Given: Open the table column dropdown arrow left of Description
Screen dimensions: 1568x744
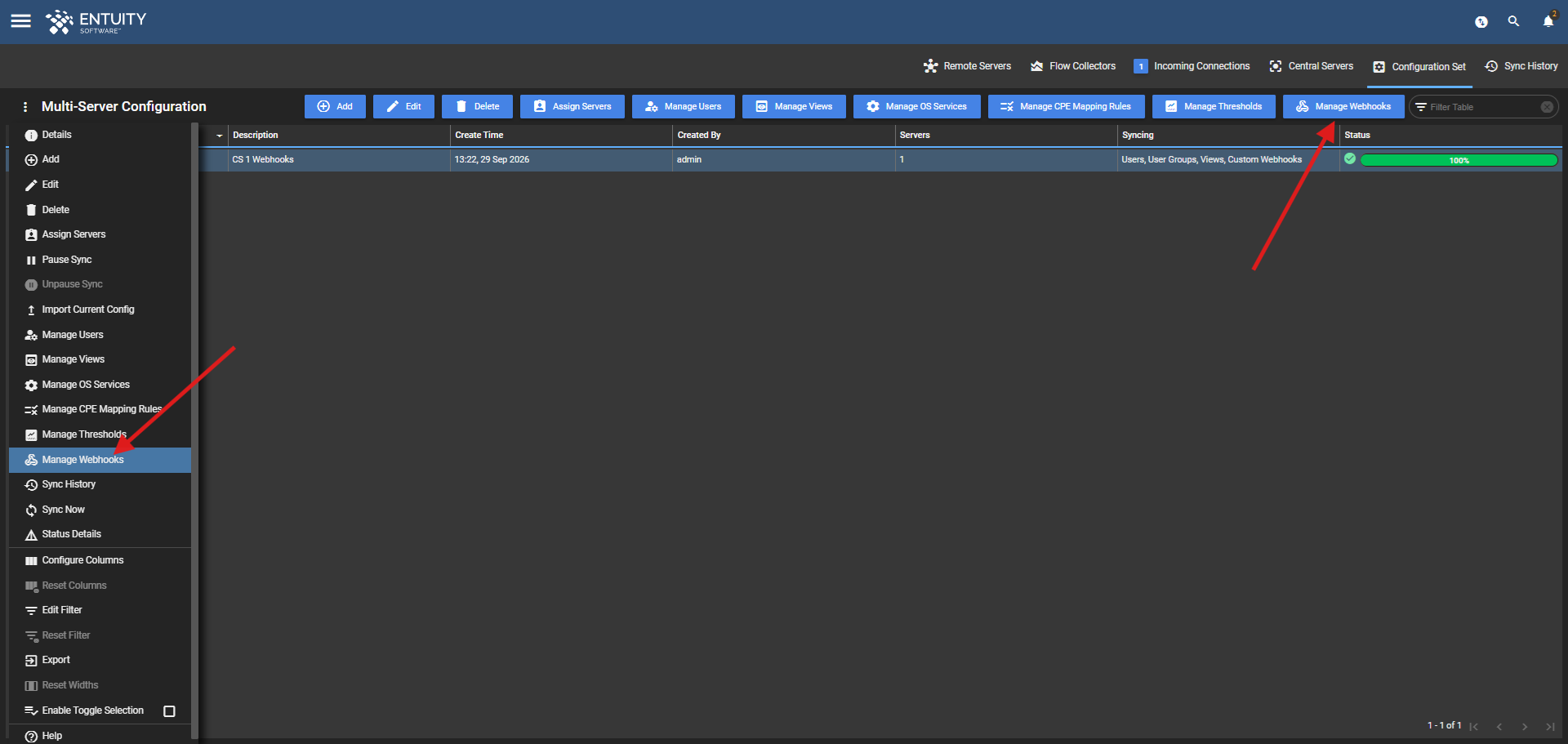Looking at the screenshot, I should tap(219, 136).
